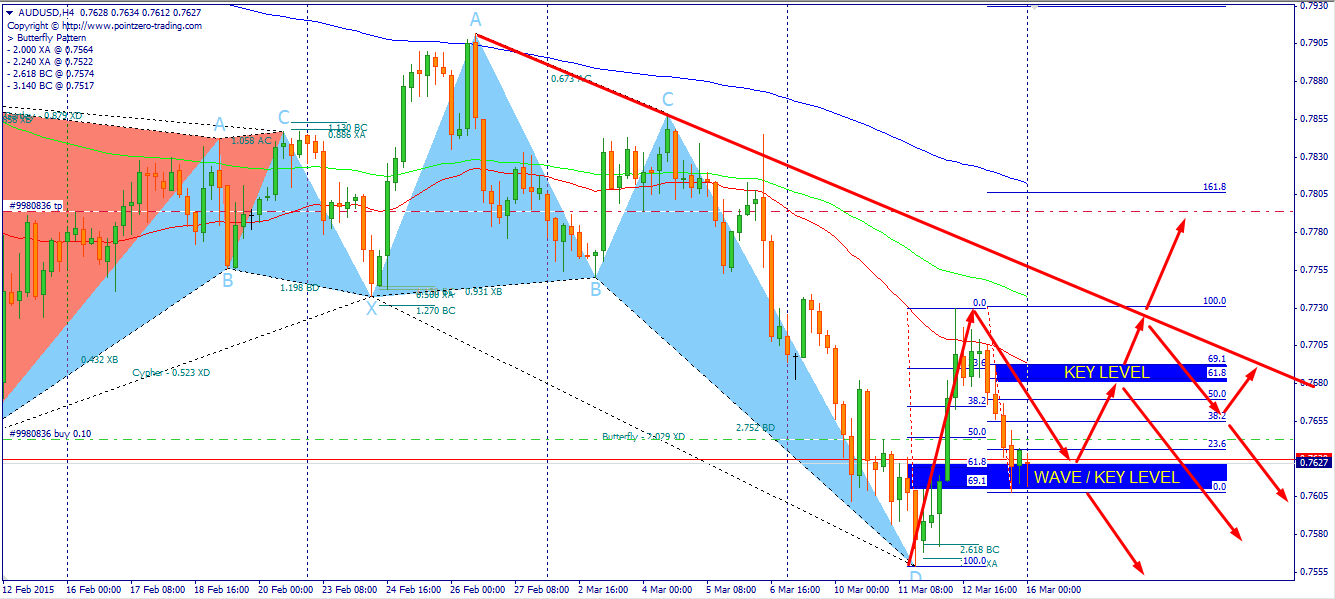Click the '2 Mar 16:00' time label
The image size is (1335, 599).
pos(603,590)
